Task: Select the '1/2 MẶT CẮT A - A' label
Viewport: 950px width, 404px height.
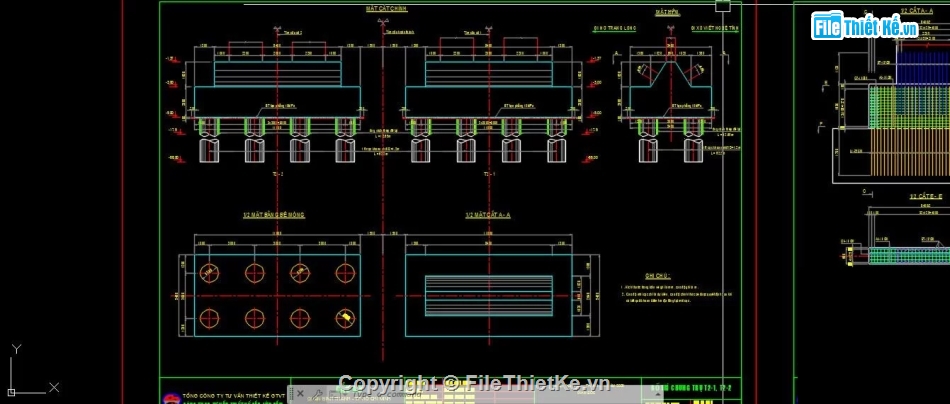Action: click(488, 215)
